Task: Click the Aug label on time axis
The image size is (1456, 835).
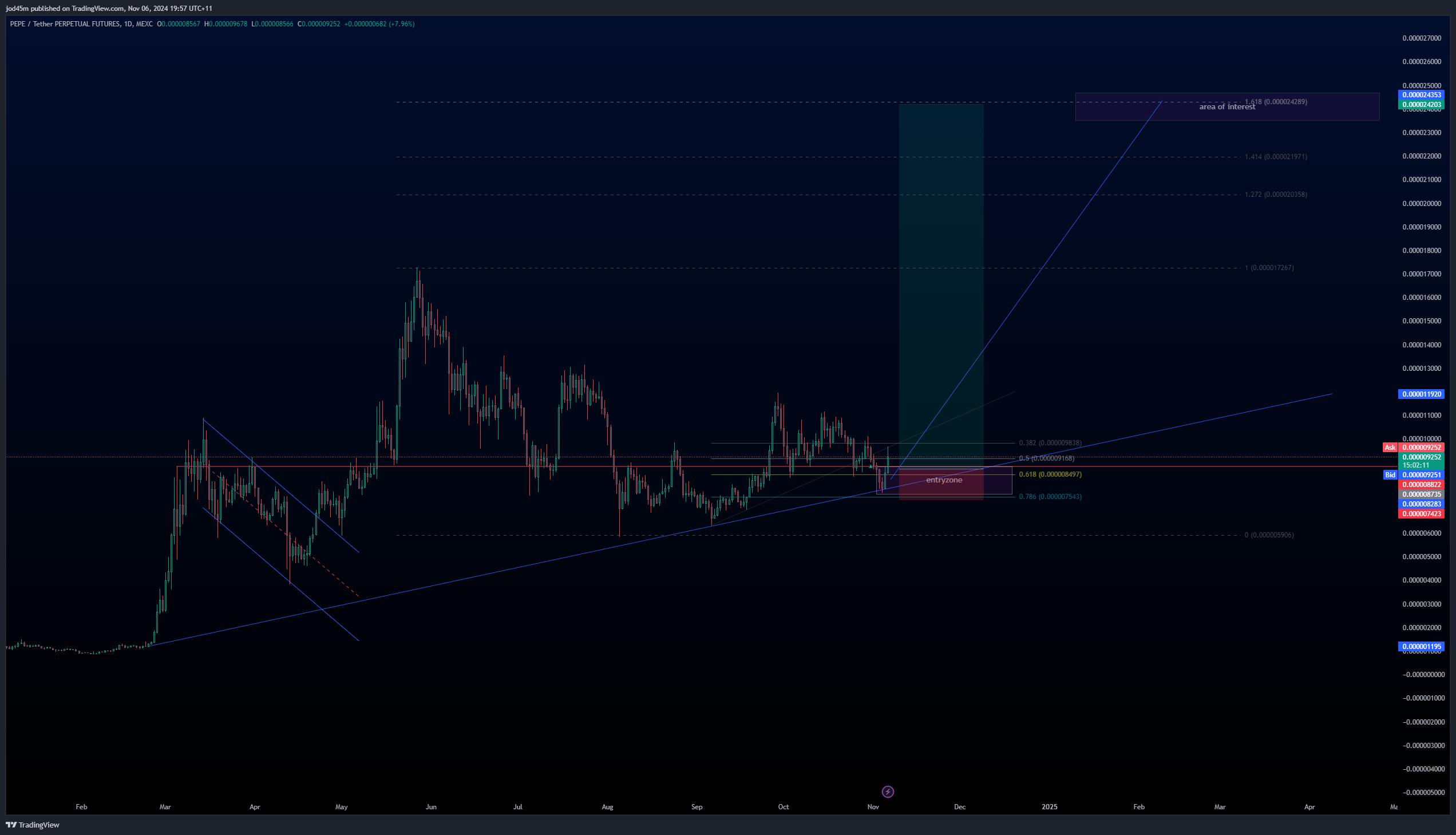Action: (607, 807)
